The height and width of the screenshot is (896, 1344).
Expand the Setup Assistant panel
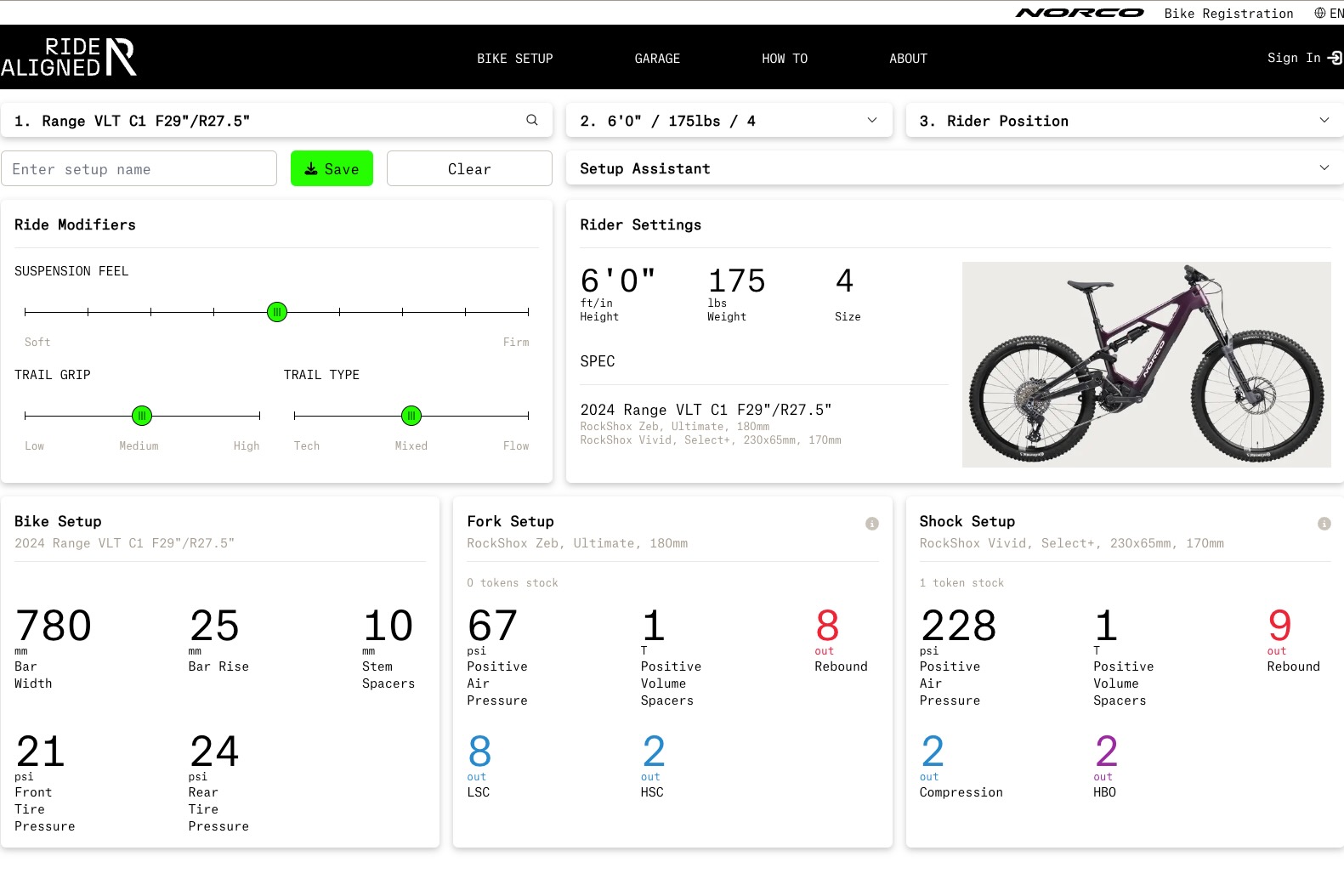click(955, 167)
